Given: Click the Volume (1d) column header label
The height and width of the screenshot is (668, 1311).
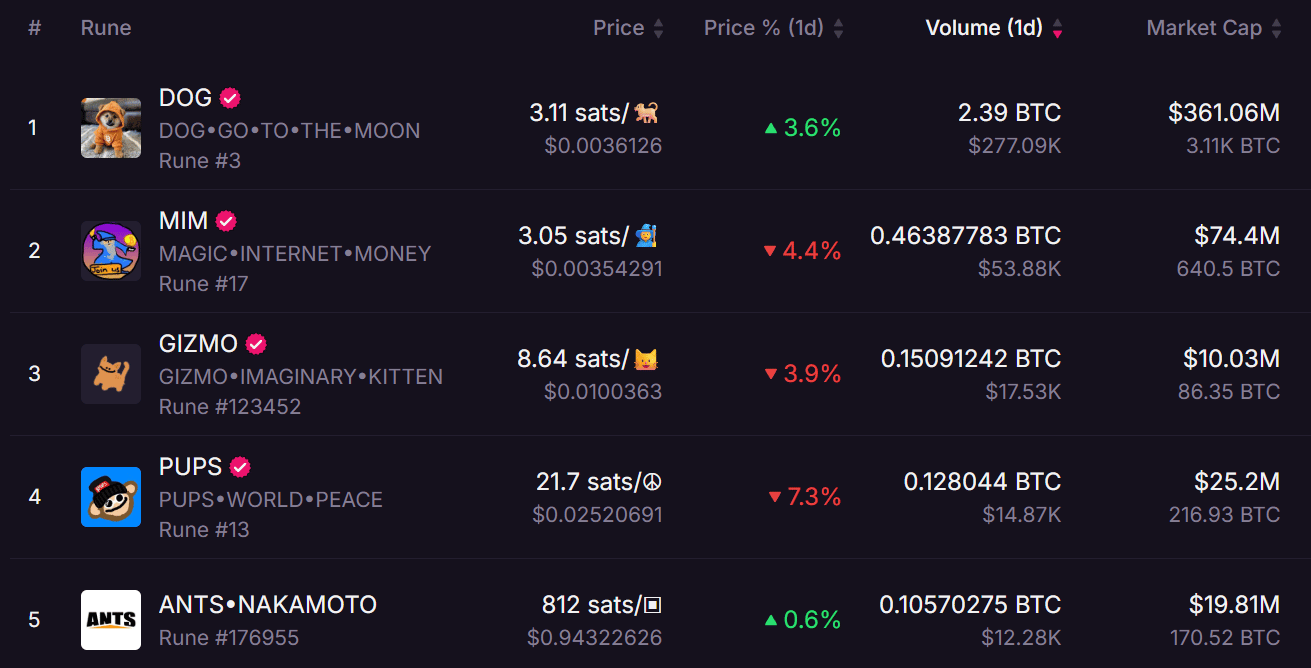Looking at the screenshot, I should [x=983, y=28].
